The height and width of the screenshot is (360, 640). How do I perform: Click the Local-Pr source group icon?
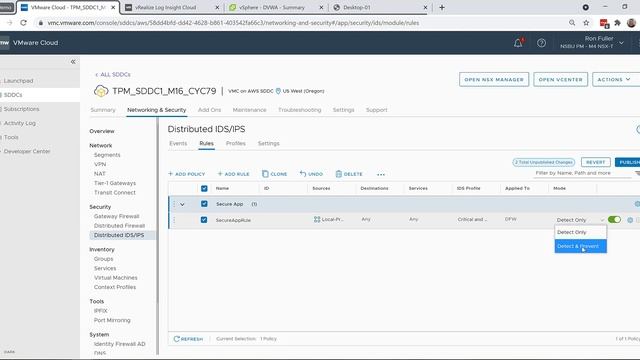click(x=317, y=219)
